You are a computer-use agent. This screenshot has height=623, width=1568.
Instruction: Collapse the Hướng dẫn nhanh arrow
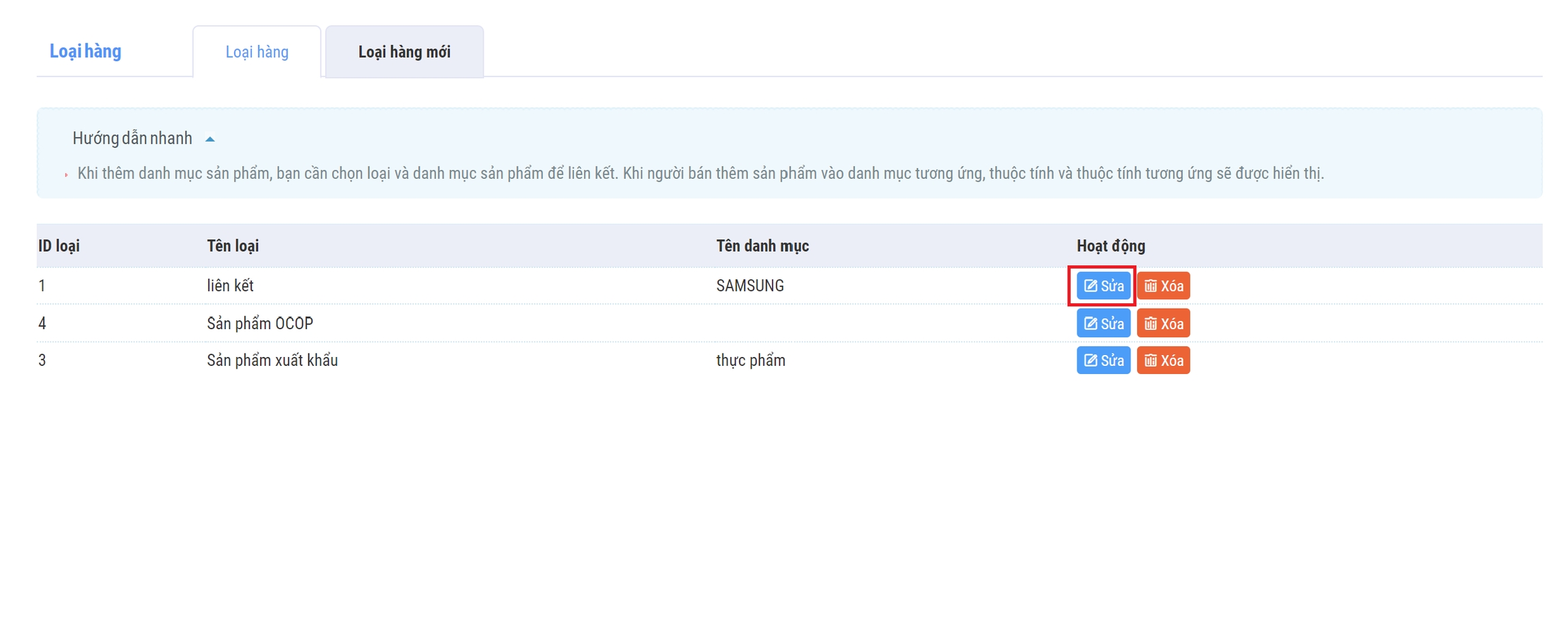(x=210, y=139)
